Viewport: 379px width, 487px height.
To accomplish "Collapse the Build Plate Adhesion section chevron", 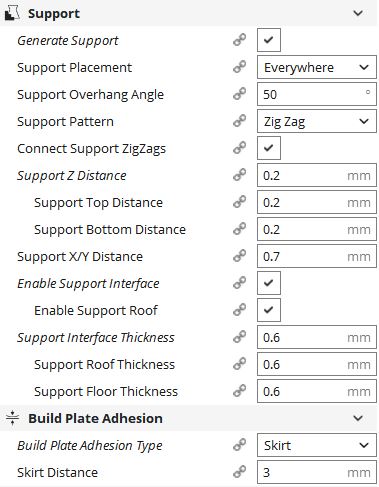I will tap(358, 418).
